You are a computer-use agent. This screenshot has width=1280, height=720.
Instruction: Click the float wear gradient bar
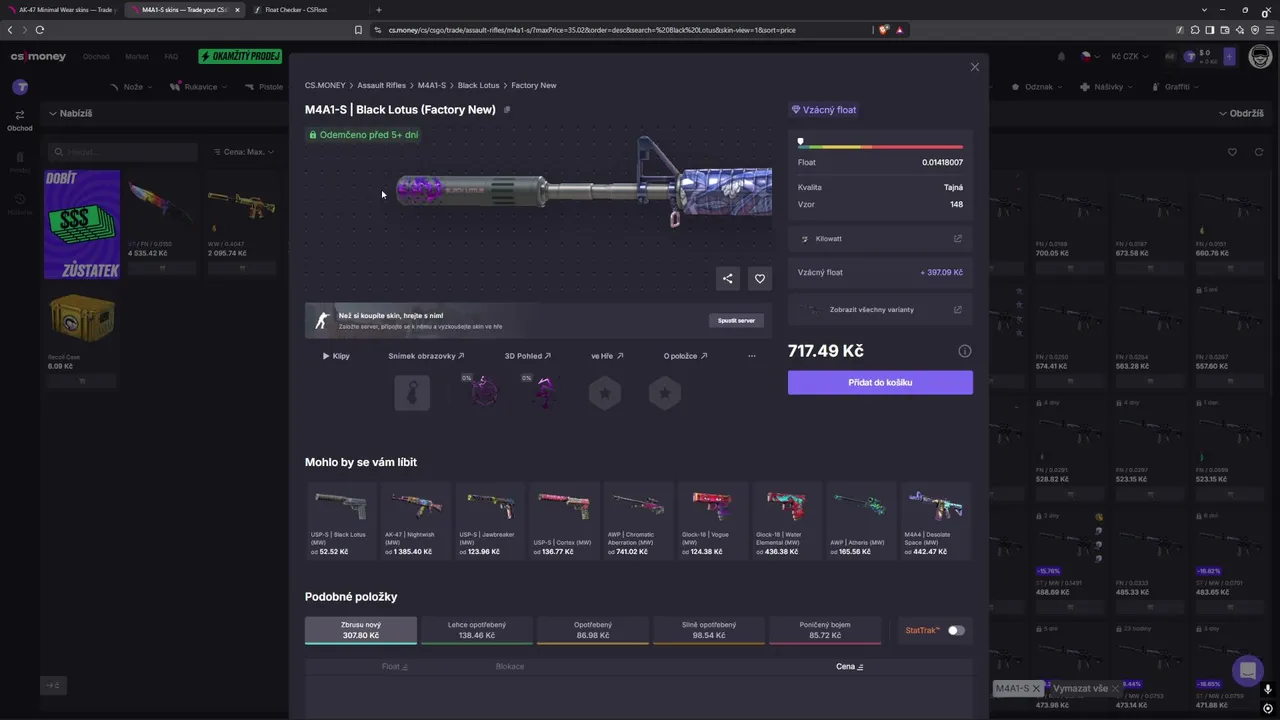[x=880, y=147]
